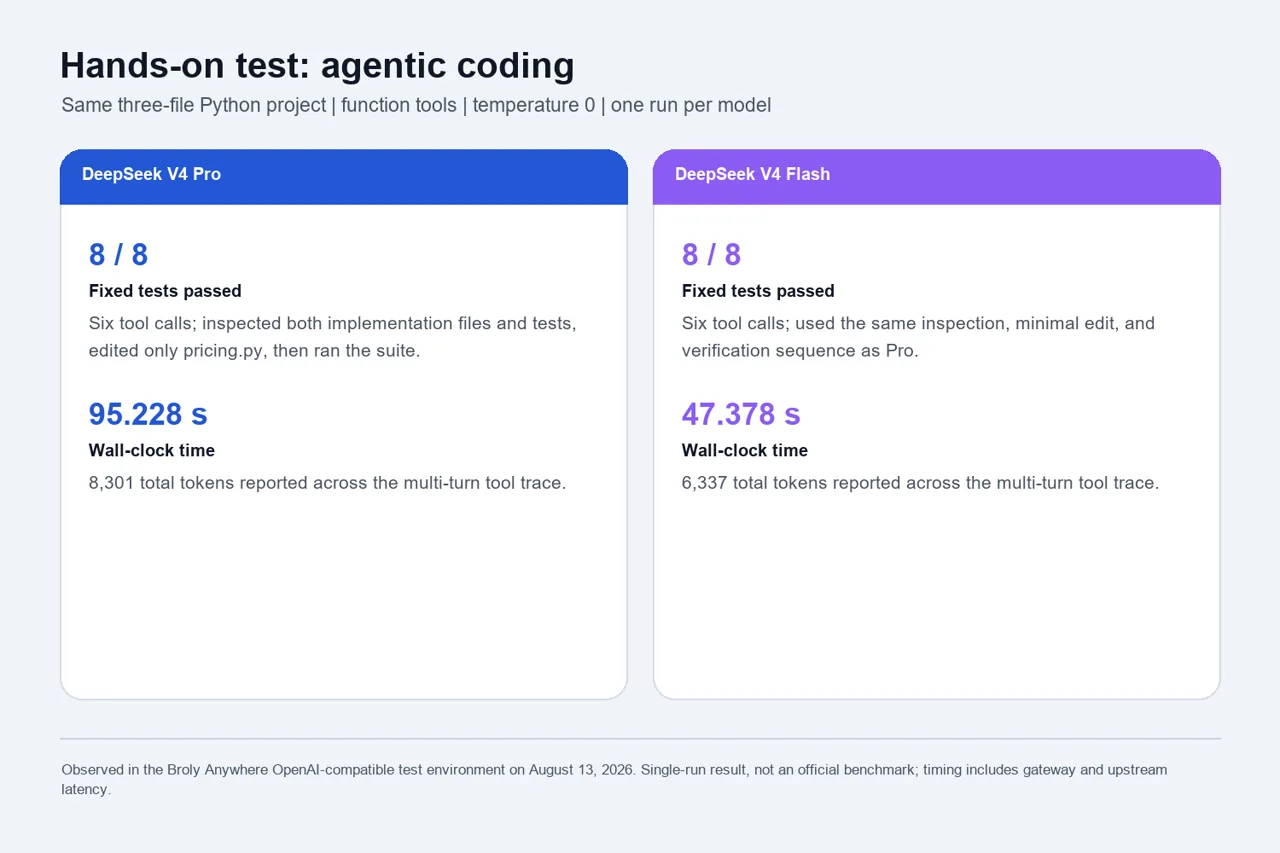The image size is (1280, 853).
Task: Click 'Fixed tests passed' label under Flash
Action: 758,291
